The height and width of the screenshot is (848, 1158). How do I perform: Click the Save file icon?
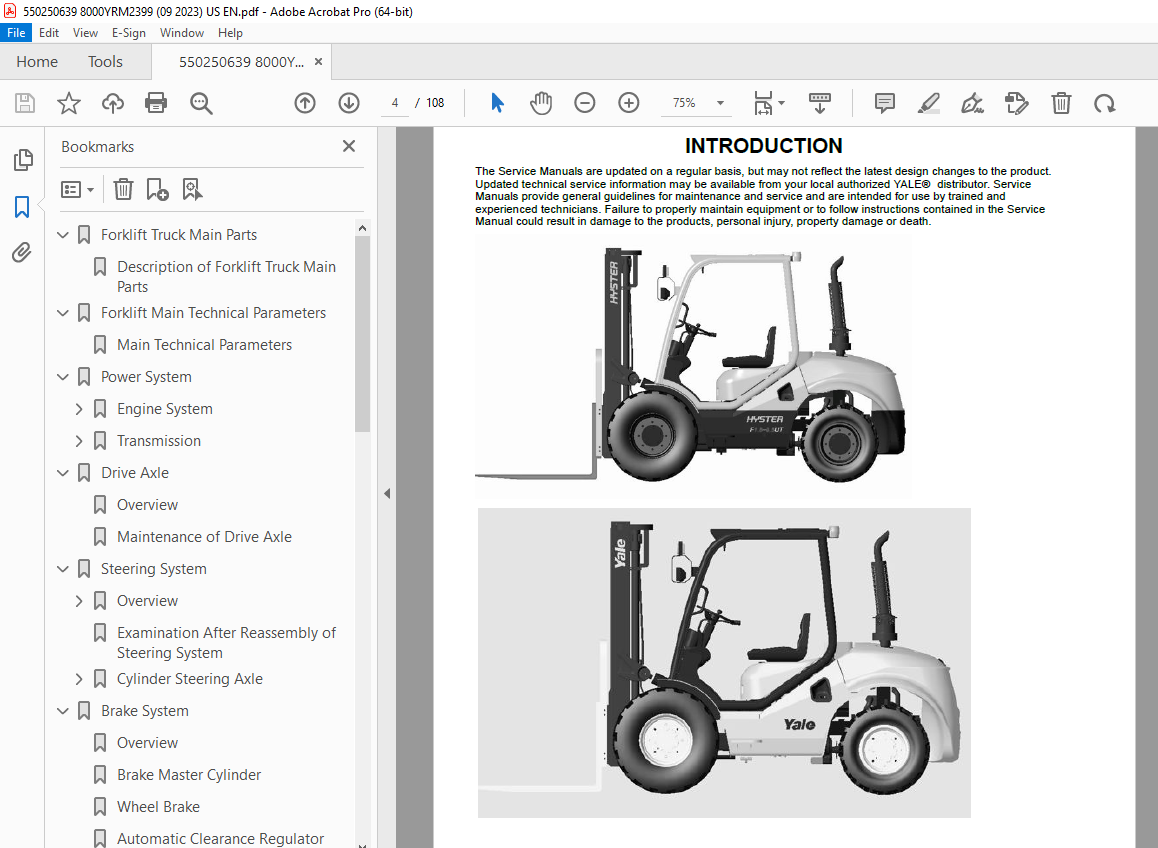tap(24, 103)
